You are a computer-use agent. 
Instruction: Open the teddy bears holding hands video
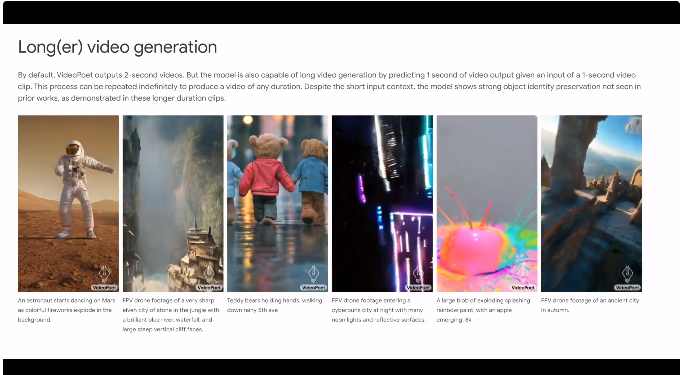[277, 203]
